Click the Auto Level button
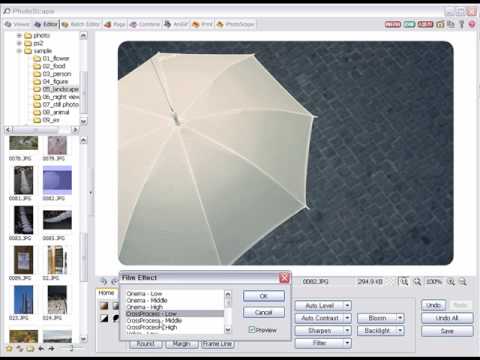Image resolution: width=480 pixels, height=360 pixels. (x=319, y=305)
